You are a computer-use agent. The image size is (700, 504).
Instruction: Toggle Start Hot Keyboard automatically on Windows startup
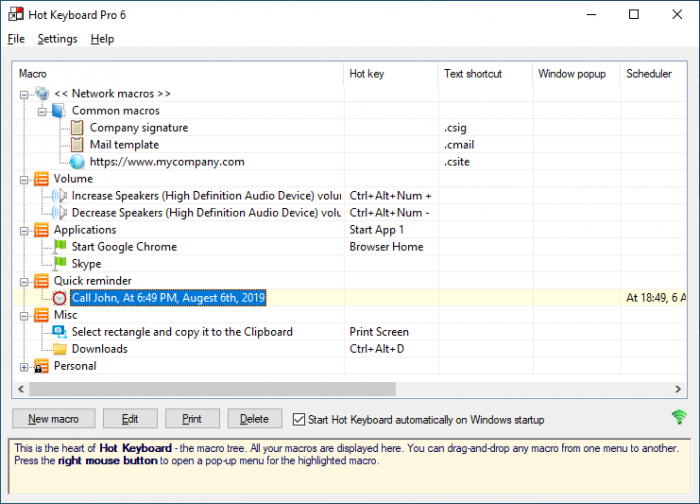[x=299, y=420]
